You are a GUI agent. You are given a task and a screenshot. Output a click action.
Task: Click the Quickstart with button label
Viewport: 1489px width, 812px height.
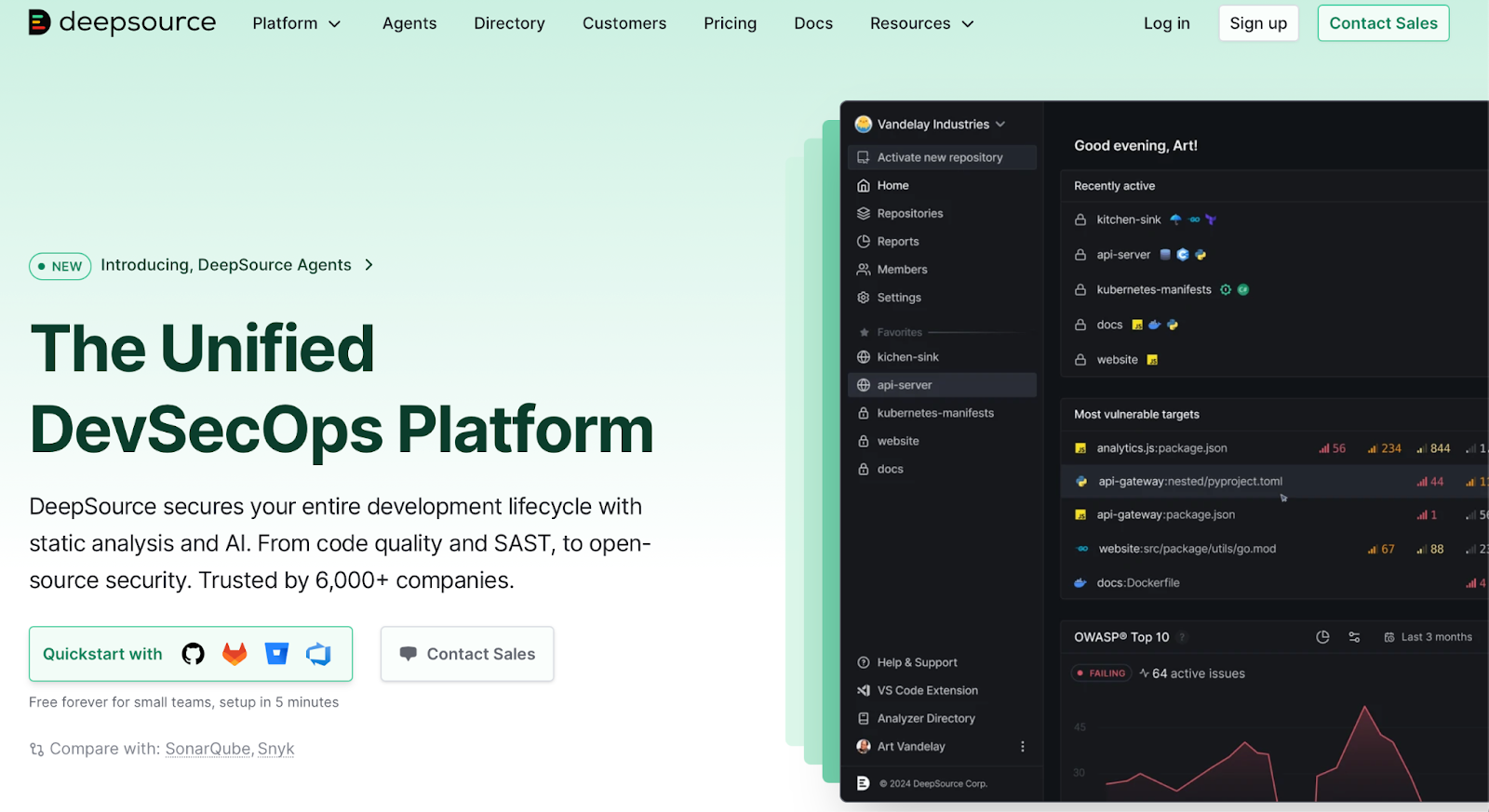pyautogui.click(x=102, y=654)
